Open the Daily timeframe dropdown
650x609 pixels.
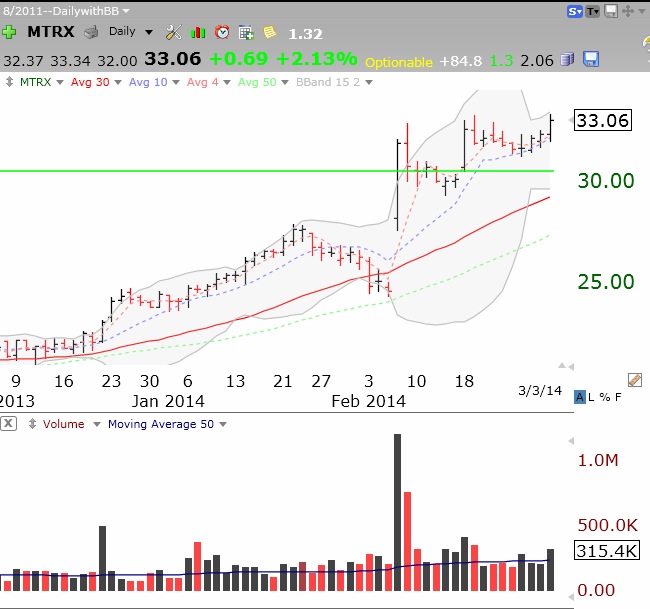pyautogui.click(x=149, y=32)
